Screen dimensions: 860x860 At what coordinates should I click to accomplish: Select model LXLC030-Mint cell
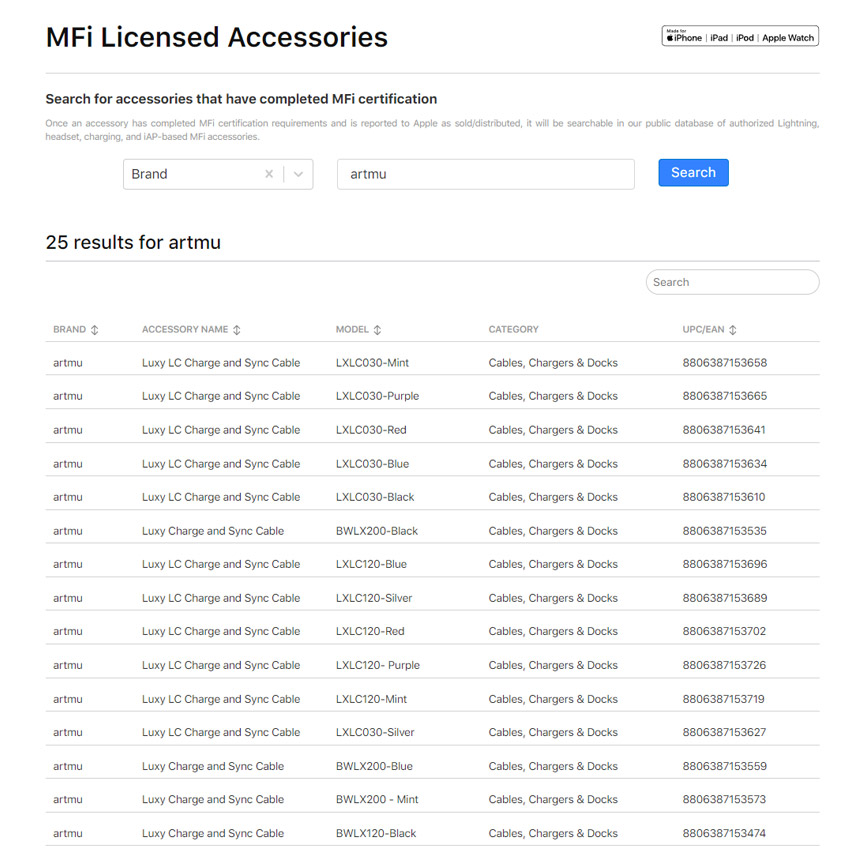(x=372, y=363)
